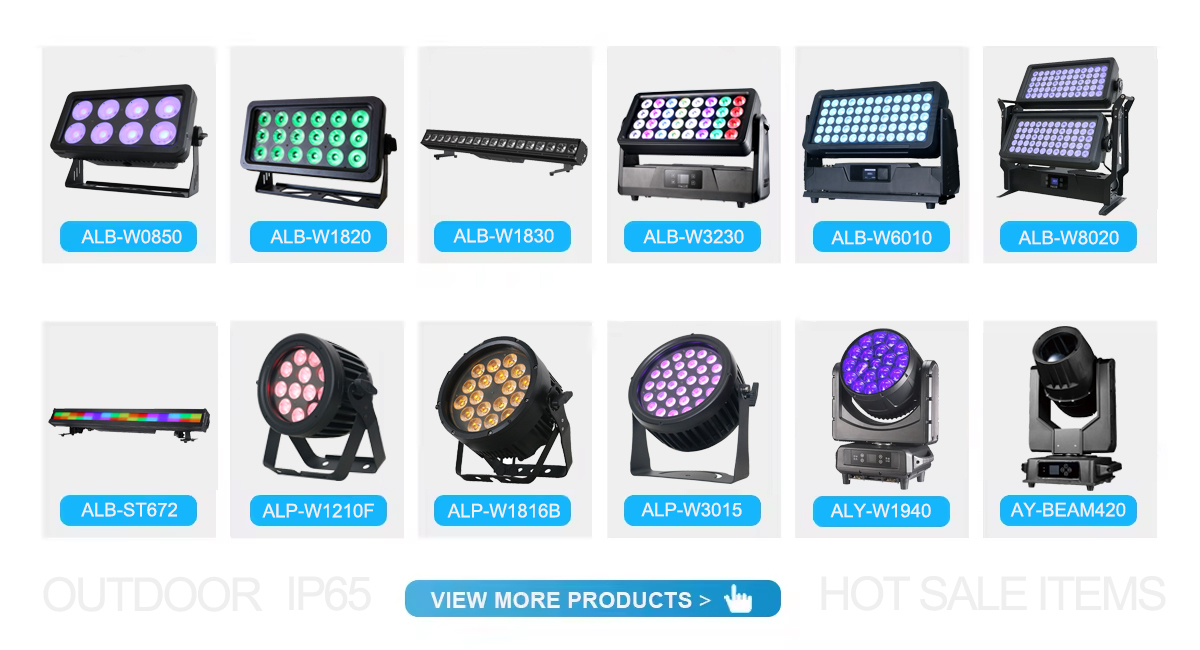Select the ALB-W8020 double panel light image
1200x650 pixels.
coord(1068,134)
